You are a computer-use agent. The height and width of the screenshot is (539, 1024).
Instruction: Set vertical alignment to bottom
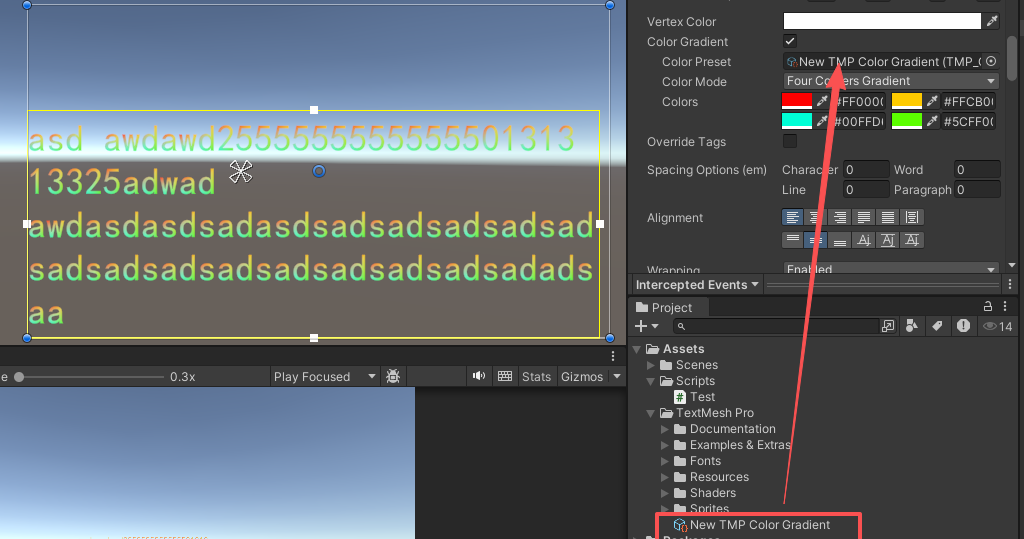pos(840,240)
